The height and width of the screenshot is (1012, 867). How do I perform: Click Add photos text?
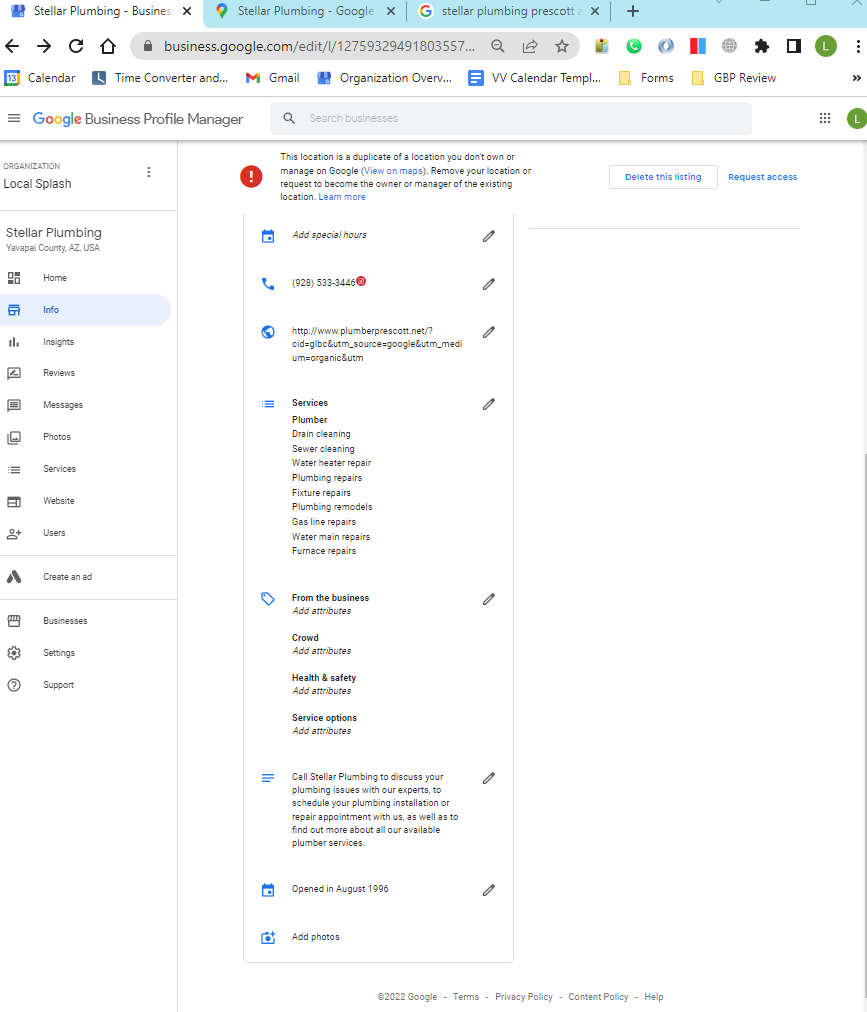click(315, 937)
